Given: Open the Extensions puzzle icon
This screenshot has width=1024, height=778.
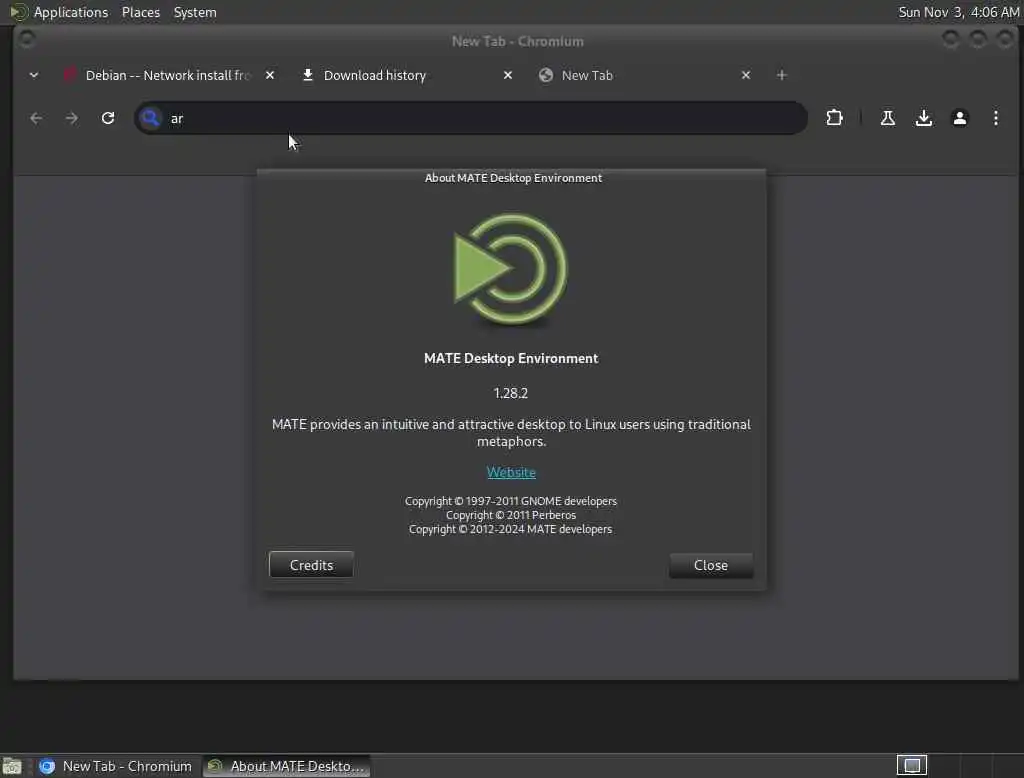Looking at the screenshot, I should tap(834, 118).
